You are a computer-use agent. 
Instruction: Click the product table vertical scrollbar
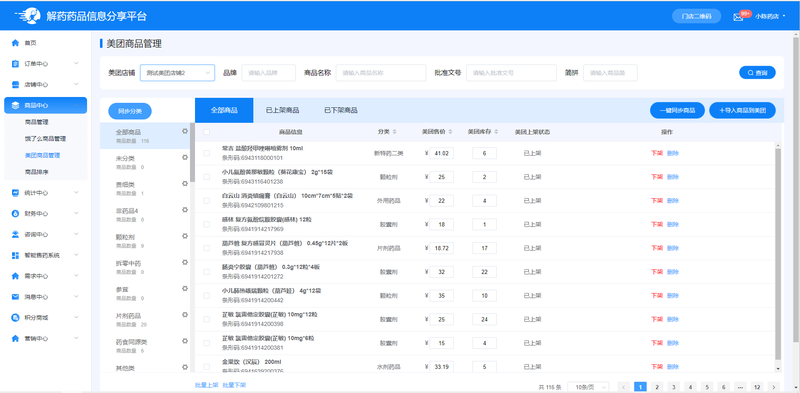pos(778,254)
